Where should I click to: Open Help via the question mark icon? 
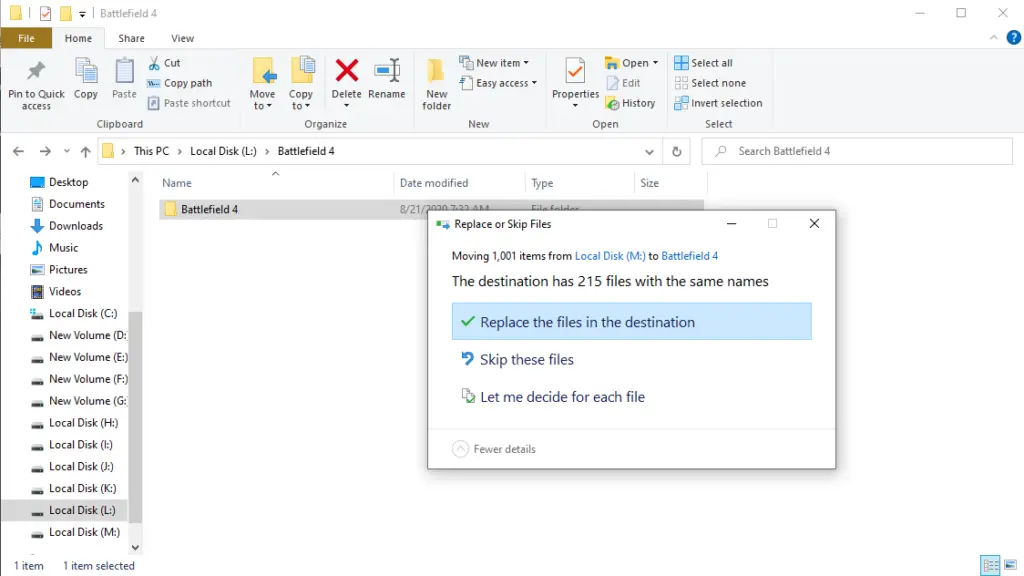1014,38
